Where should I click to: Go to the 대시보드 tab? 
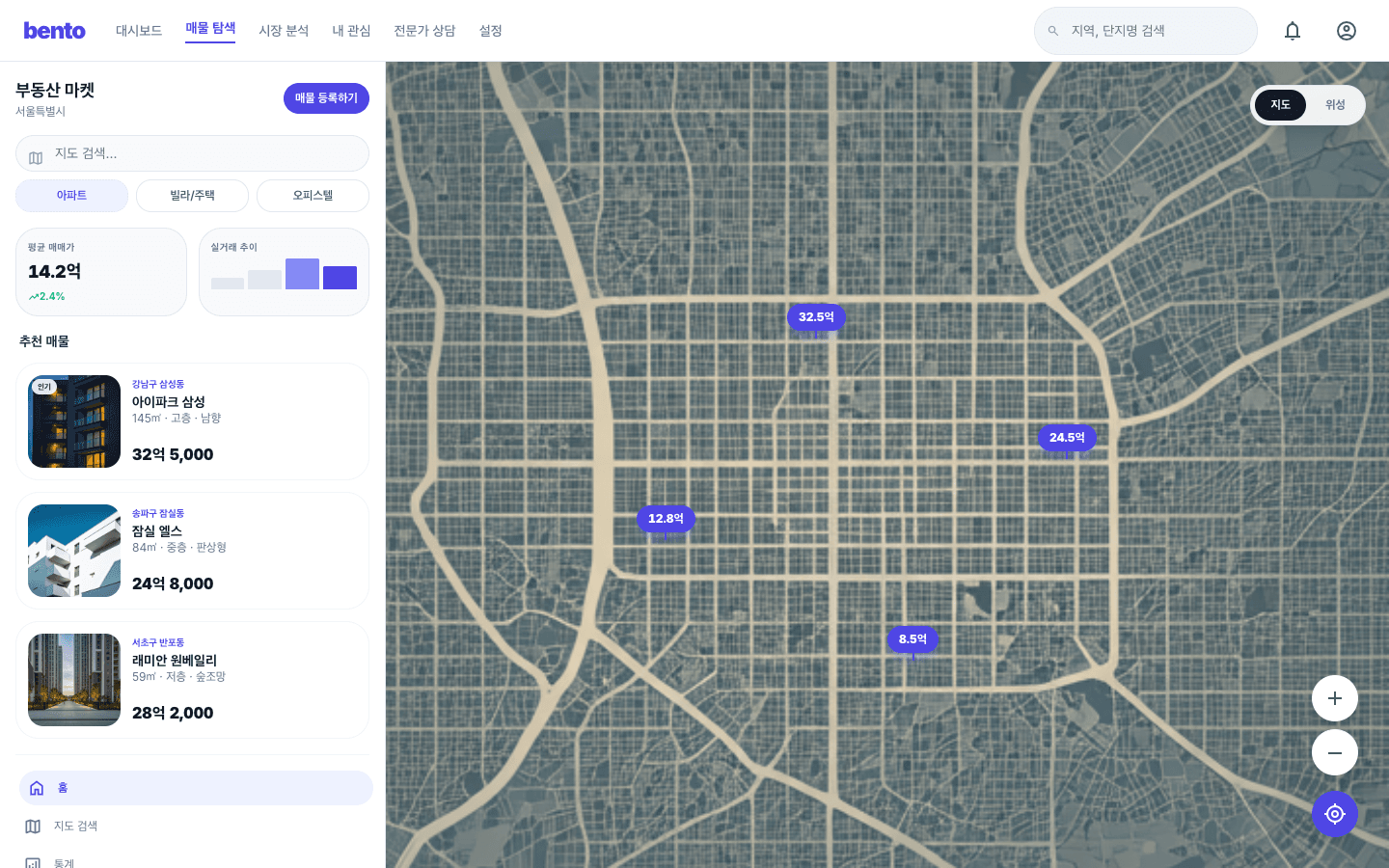tap(139, 31)
